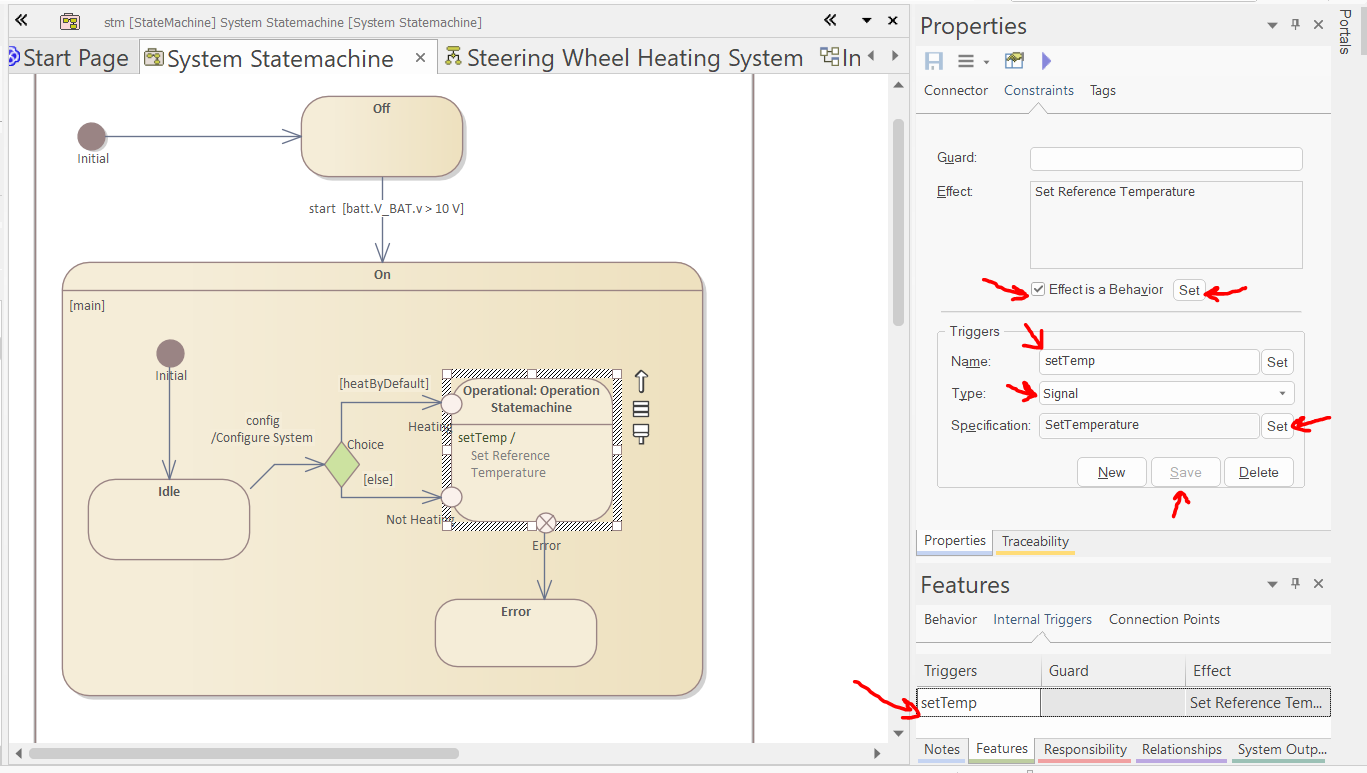
Task: Uncheck Effect is a Behavior checkbox
Action: (x=1039, y=290)
